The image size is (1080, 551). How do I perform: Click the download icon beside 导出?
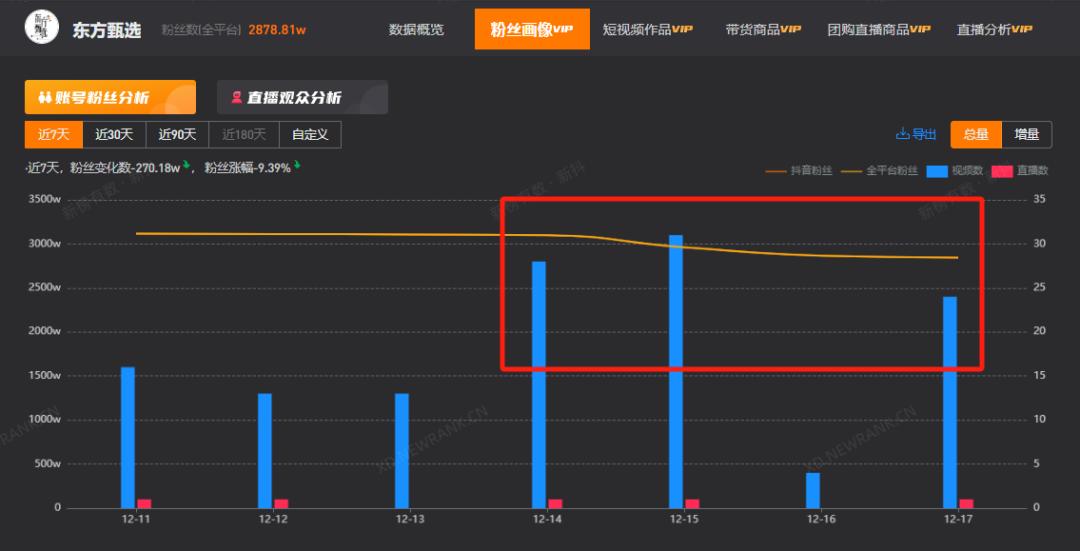pyautogui.click(x=902, y=134)
